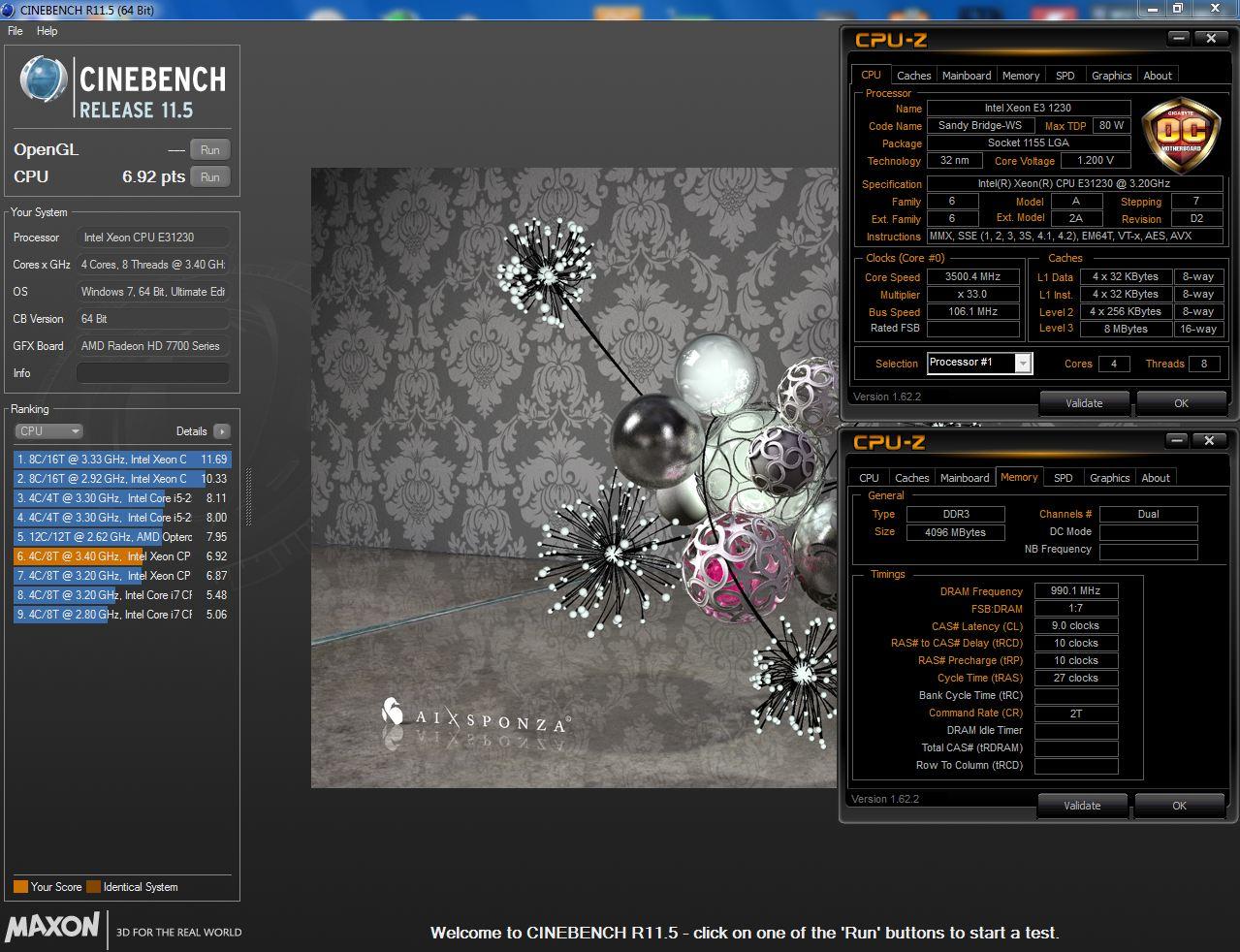Run the CPU benchmark test

coord(210,177)
